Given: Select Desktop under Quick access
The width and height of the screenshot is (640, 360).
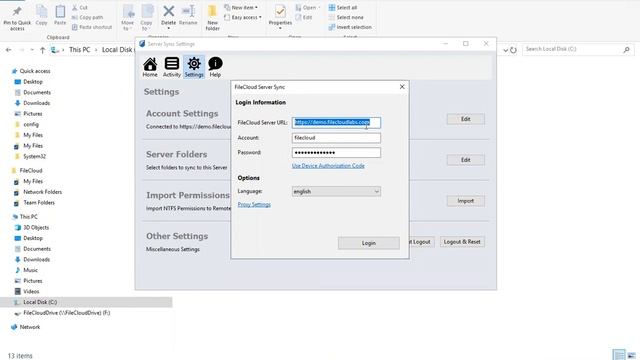Looking at the screenshot, I should (29, 82).
